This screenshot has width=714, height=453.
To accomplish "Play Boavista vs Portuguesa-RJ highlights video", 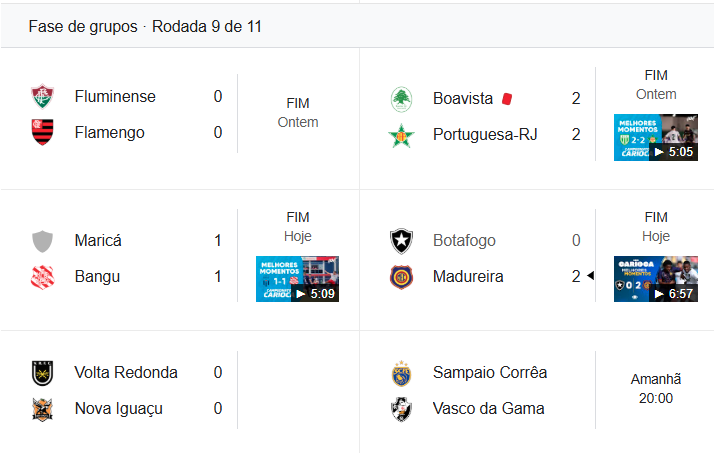I will click(x=655, y=137).
